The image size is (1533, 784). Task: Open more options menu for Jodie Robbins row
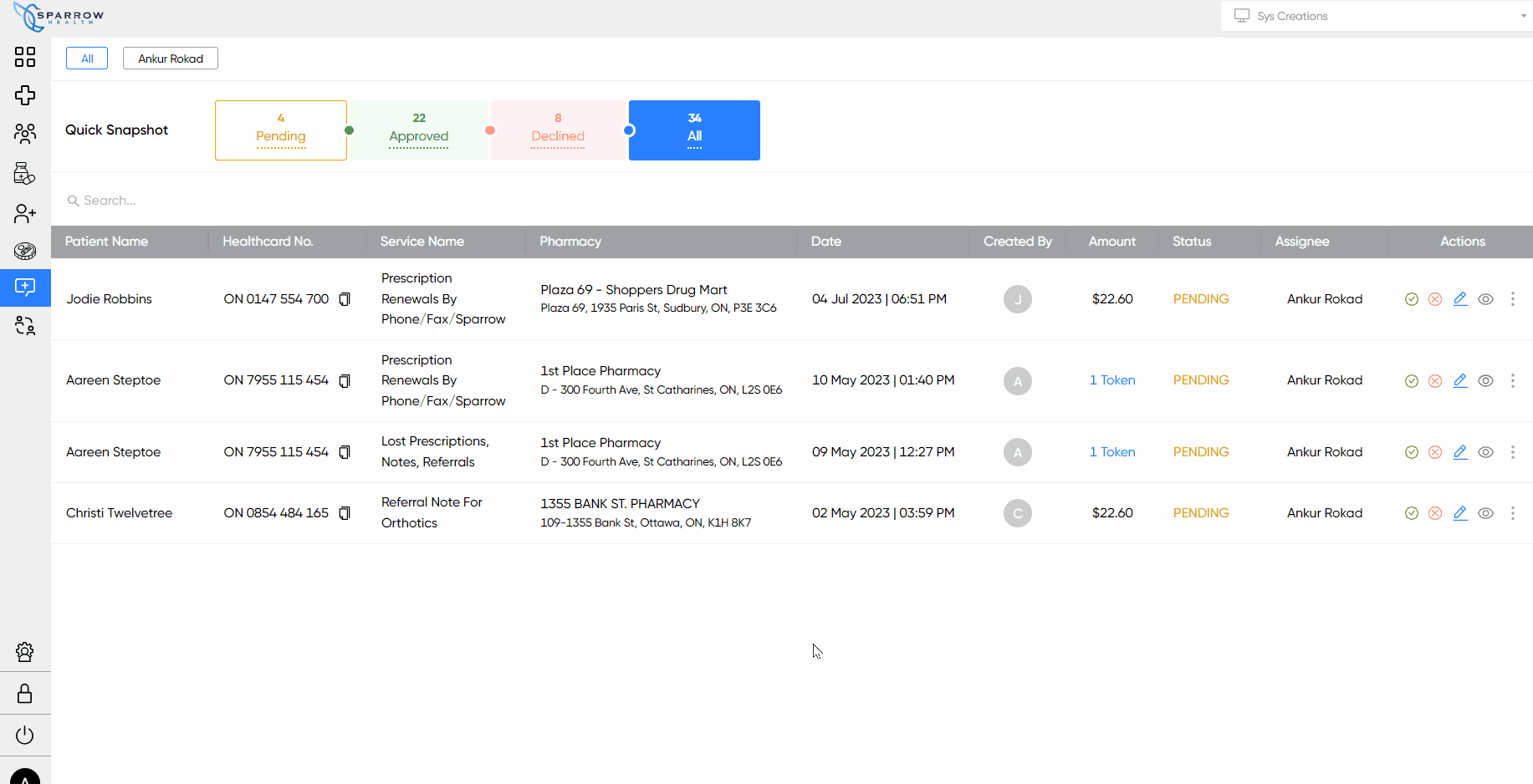1512,299
